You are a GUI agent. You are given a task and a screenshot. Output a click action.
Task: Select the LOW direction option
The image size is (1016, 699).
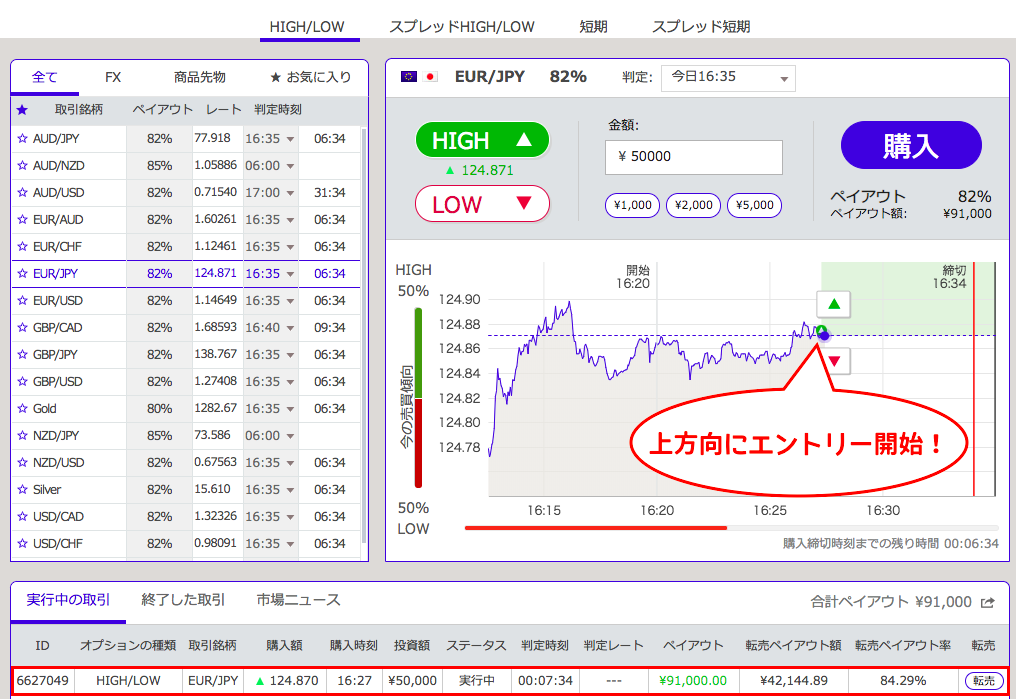[483, 204]
